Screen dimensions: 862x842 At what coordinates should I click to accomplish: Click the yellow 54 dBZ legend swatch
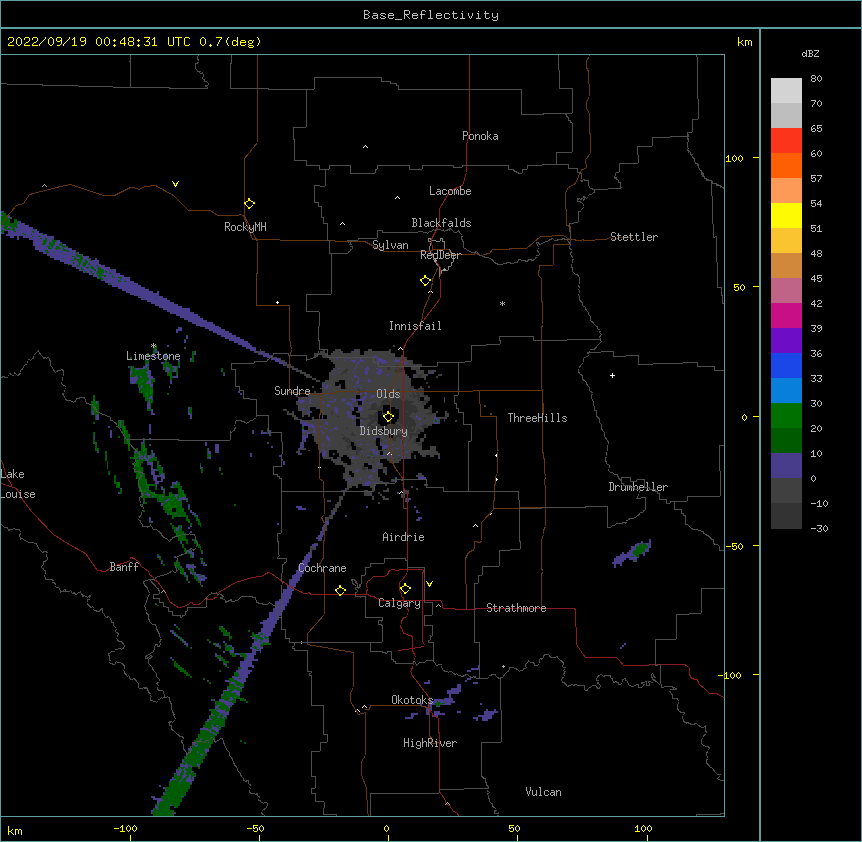[786, 215]
